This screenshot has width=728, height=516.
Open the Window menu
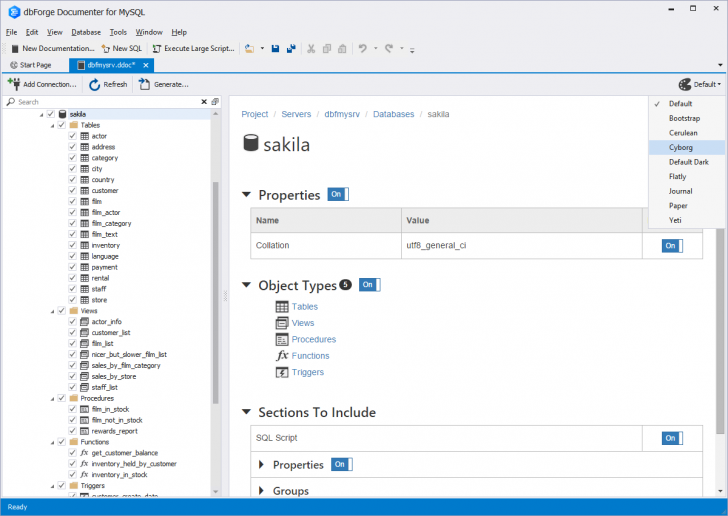[149, 32]
